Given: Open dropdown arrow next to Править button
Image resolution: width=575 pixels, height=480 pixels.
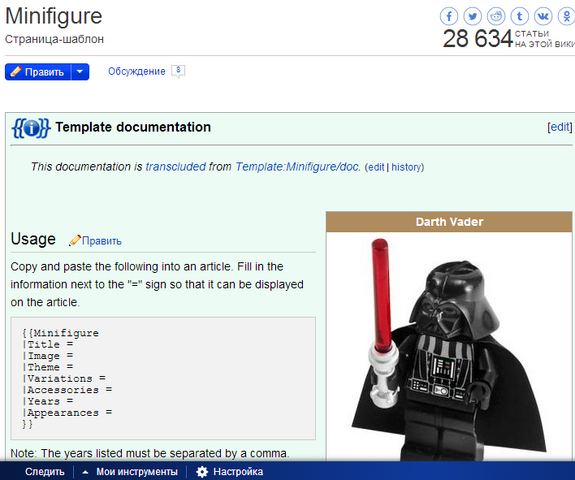Looking at the screenshot, I should coord(80,72).
